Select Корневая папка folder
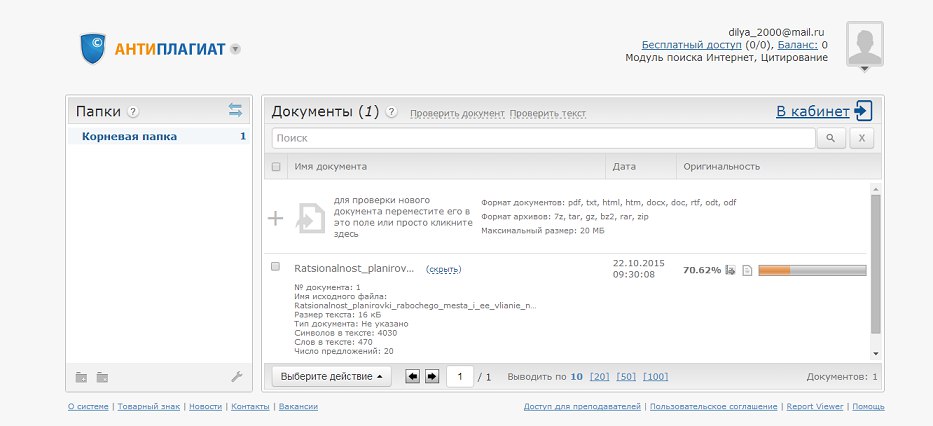Viewport: 933px width, 426px height. tap(130, 136)
